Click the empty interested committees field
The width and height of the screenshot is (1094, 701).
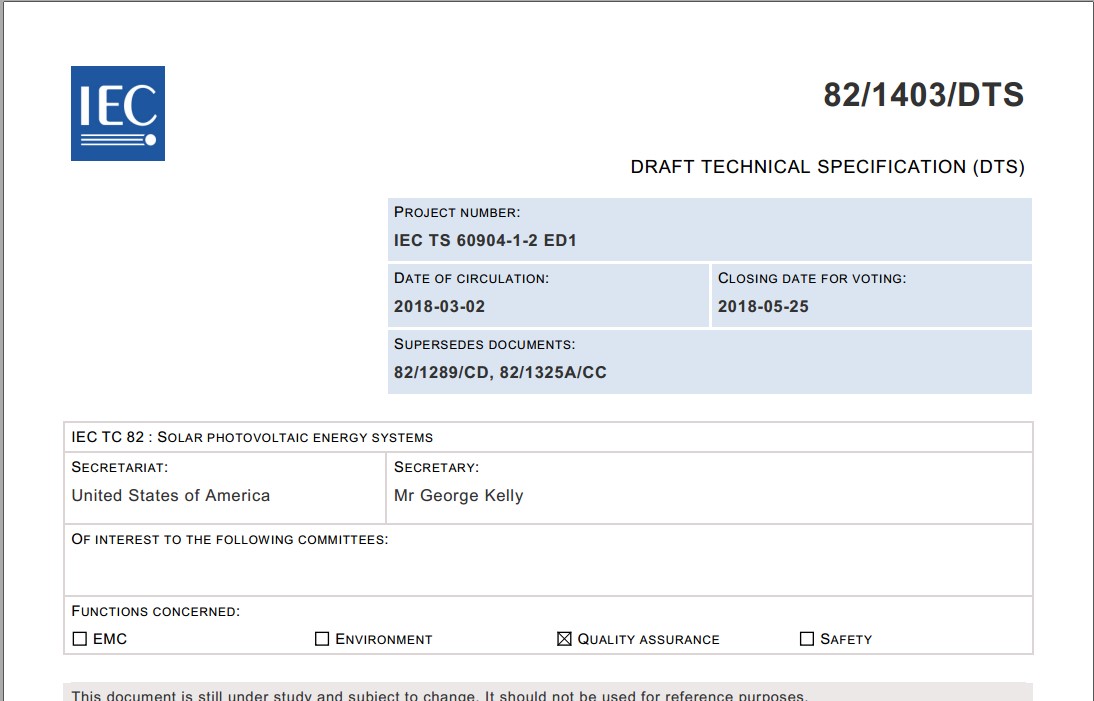[548, 572]
